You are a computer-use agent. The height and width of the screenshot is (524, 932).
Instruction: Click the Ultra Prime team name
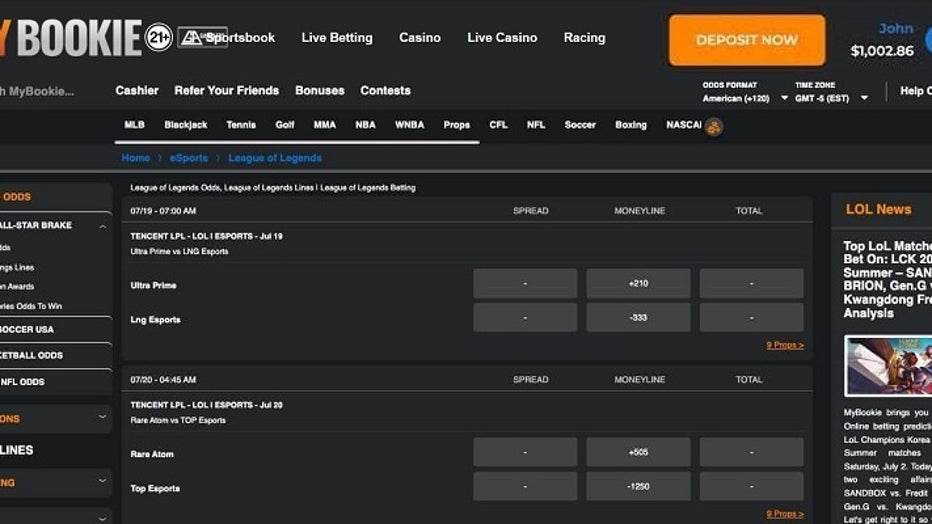click(153, 285)
